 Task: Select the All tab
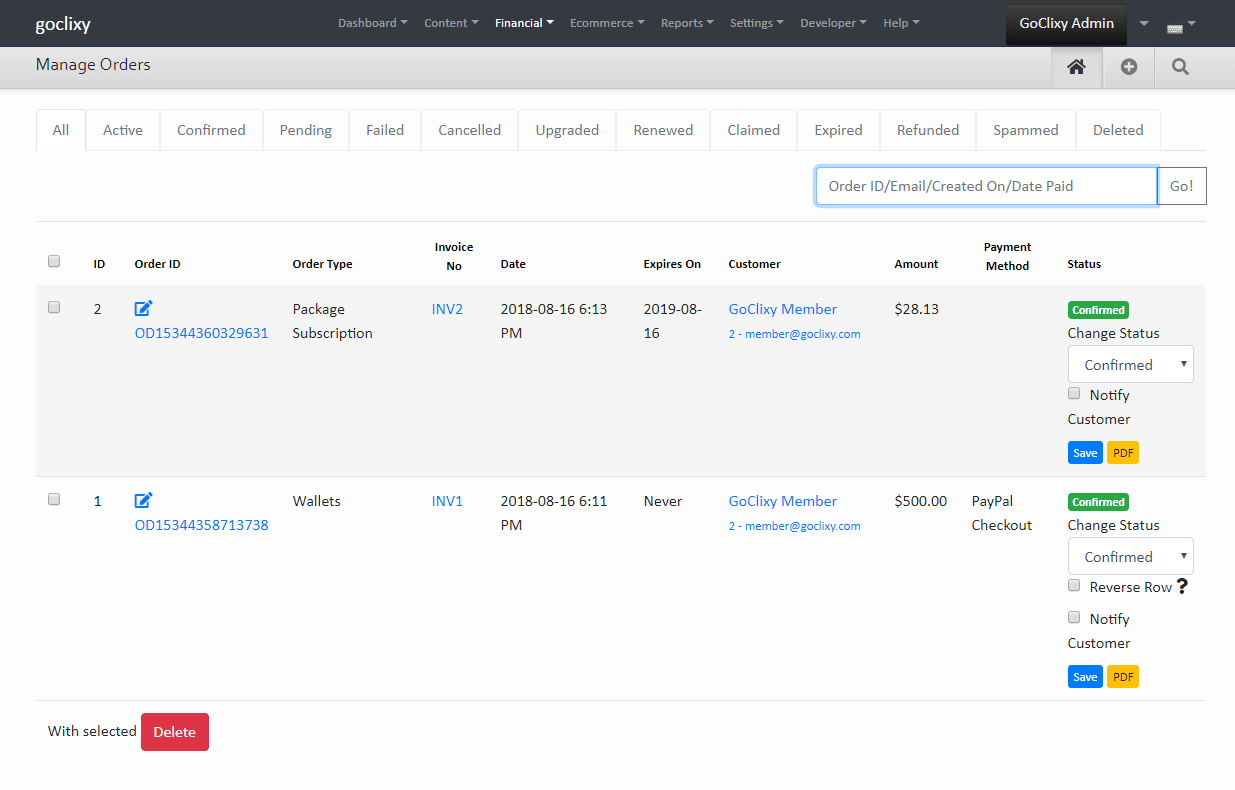coord(61,130)
